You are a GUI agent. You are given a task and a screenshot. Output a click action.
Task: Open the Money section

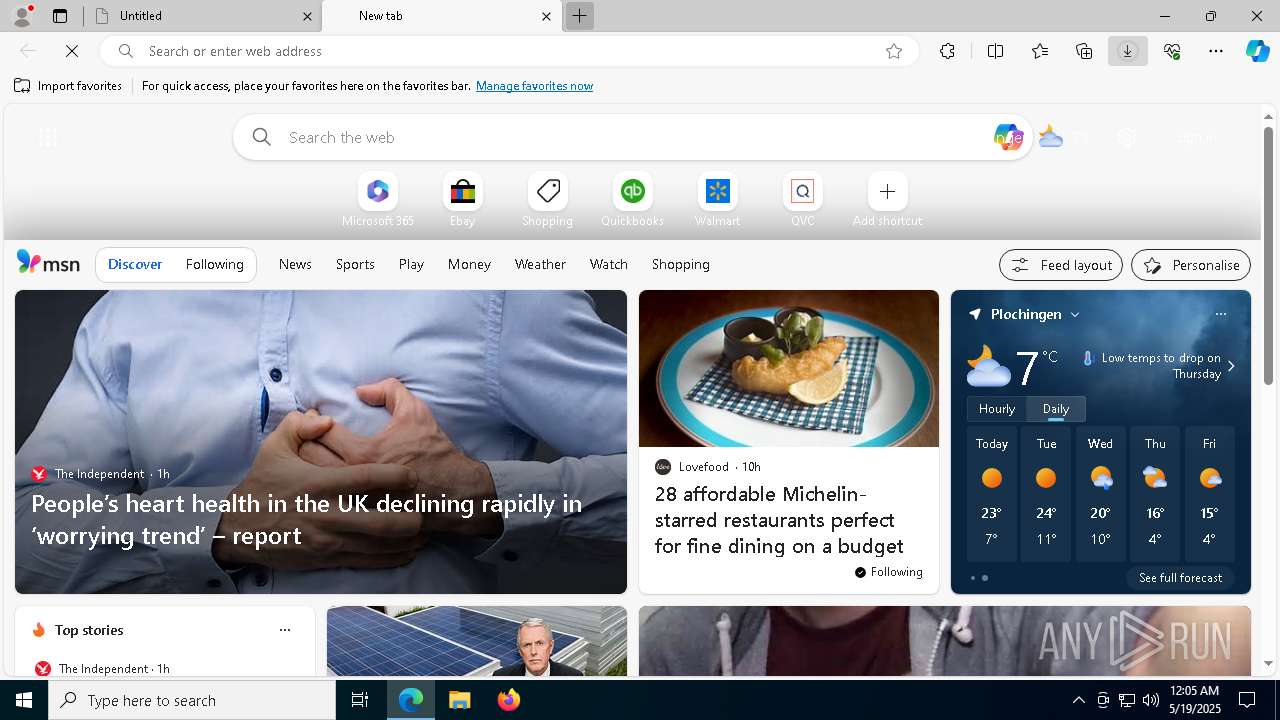point(469,264)
